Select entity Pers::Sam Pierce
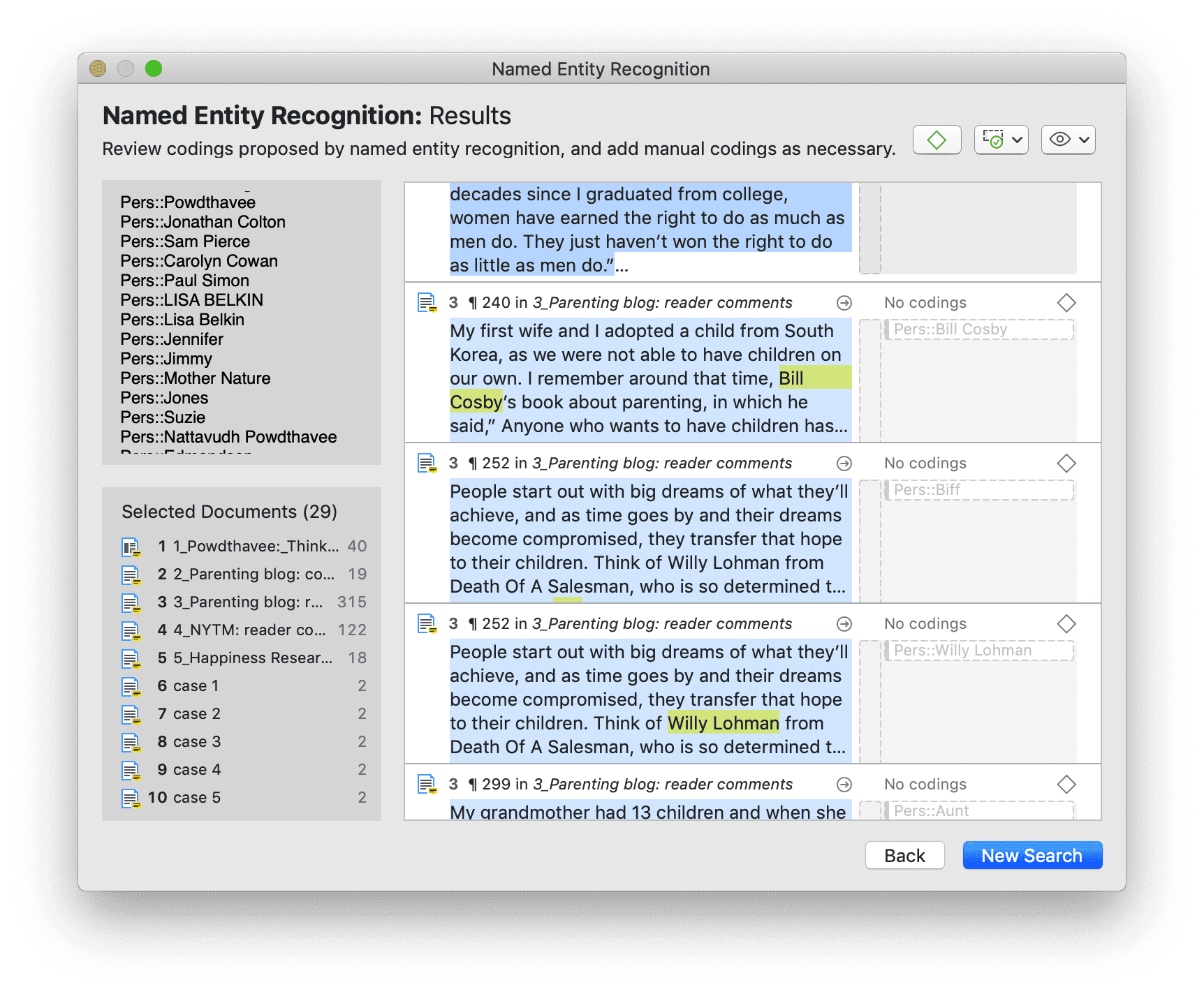 [185, 242]
